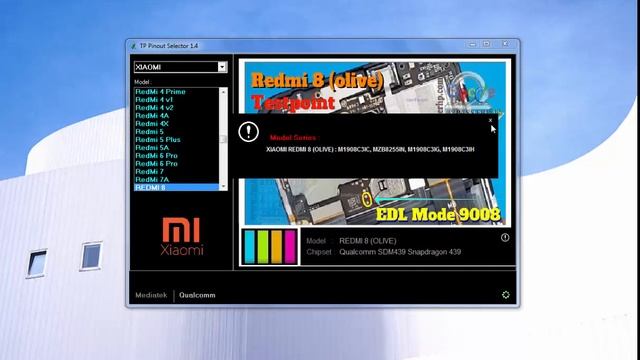640x360 pixels.
Task: Select Redmi 4X in model list
Action: 152,124
